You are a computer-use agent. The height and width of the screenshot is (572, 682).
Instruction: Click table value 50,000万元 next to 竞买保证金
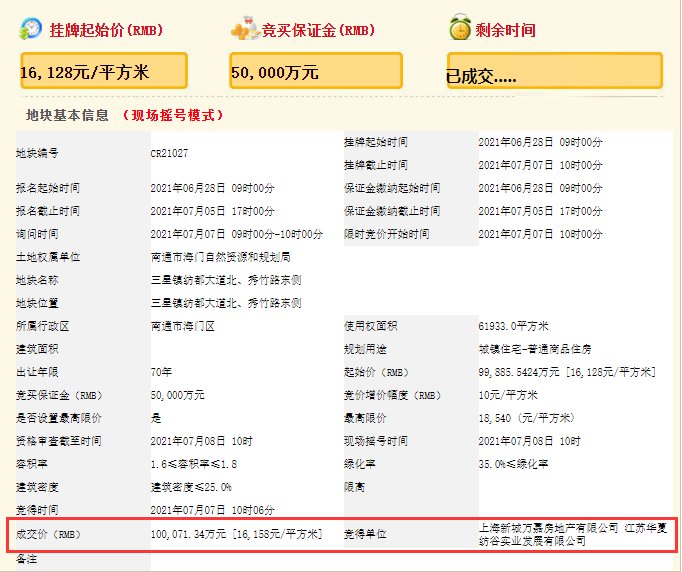(177, 395)
